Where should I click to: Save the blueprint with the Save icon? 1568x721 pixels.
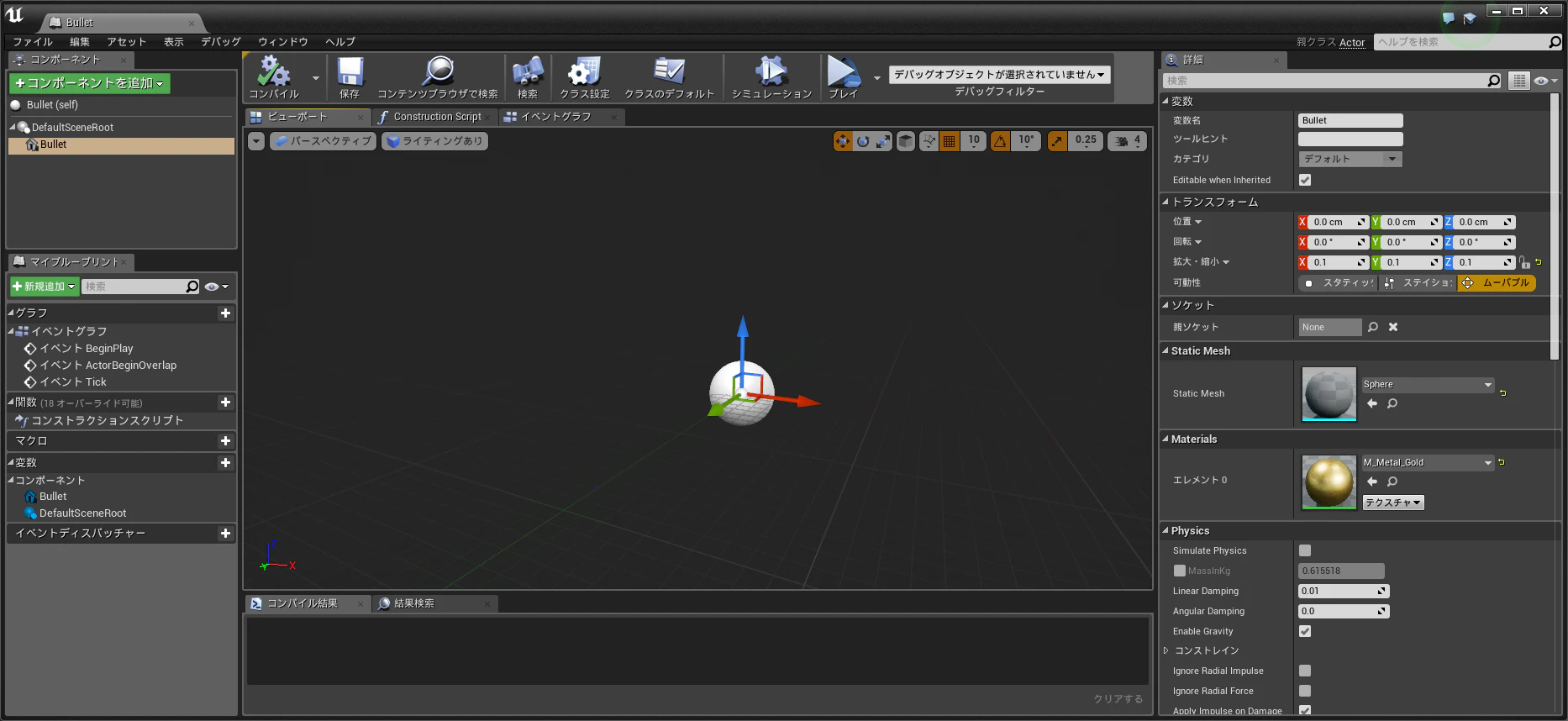[x=350, y=71]
